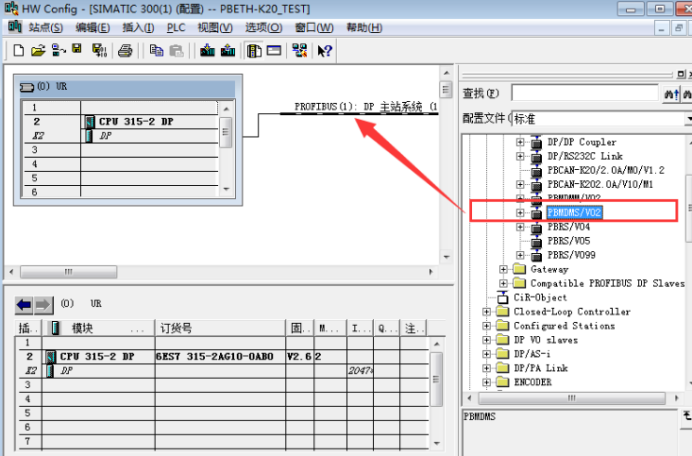Select the Gateway folder
This screenshot has height=456, width=692.
pyautogui.click(x=549, y=269)
